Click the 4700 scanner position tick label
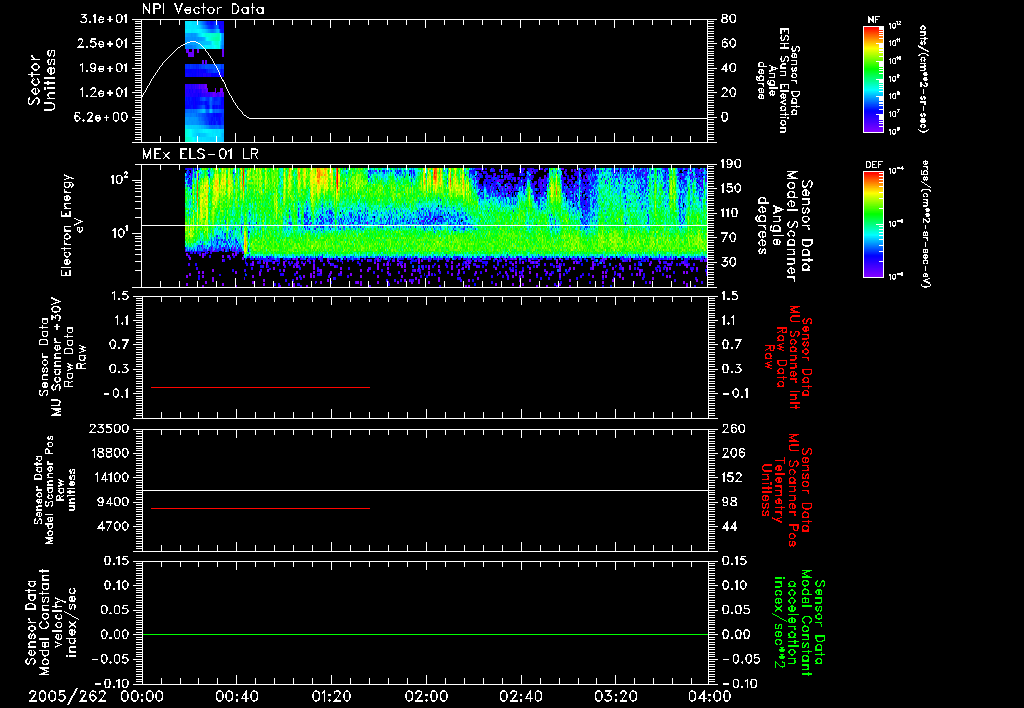This screenshot has width=1024, height=708. click(113, 526)
